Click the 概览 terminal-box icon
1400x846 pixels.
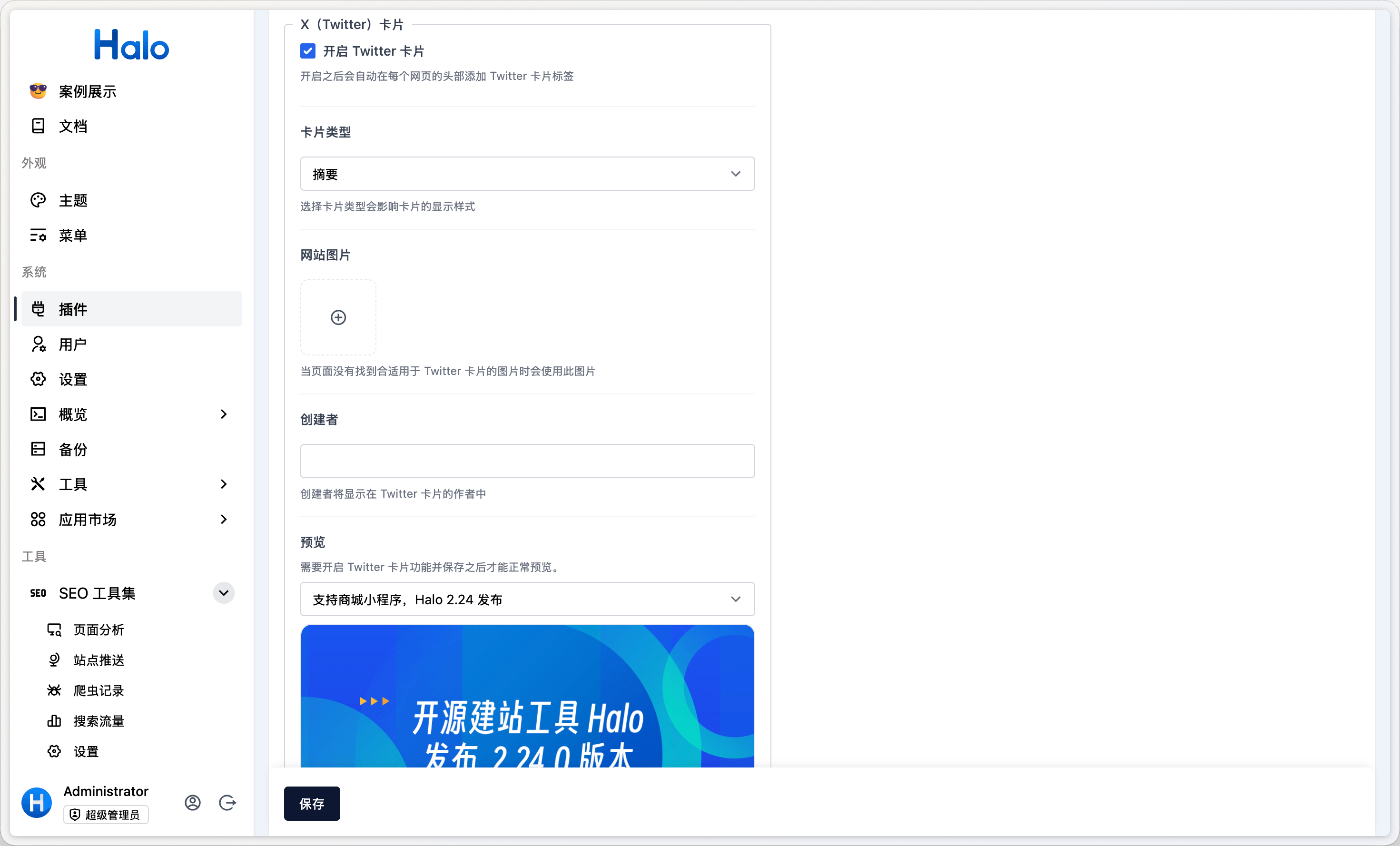(x=38, y=414)
